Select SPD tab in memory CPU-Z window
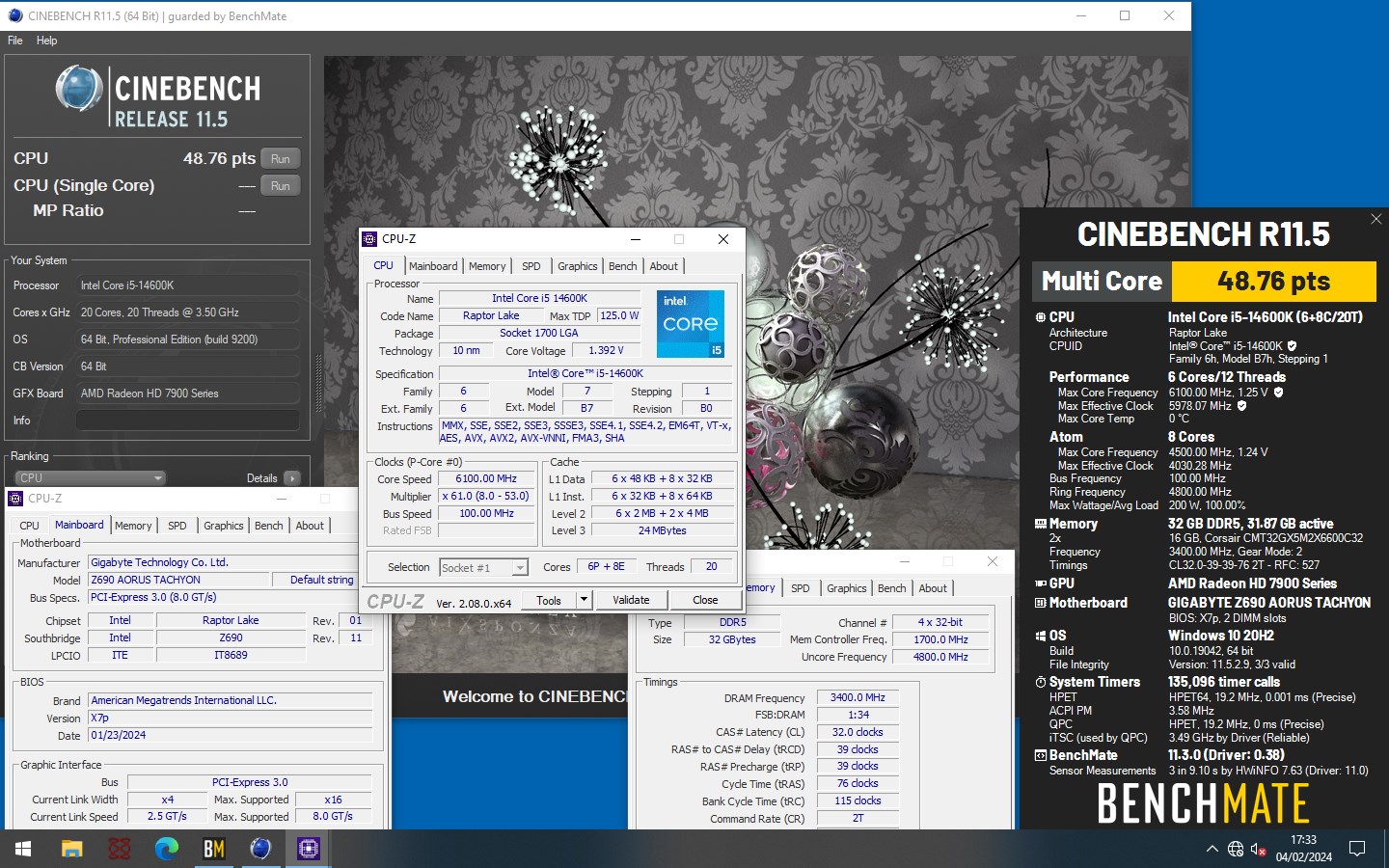 pyautogui.click(x=801, y=588)
